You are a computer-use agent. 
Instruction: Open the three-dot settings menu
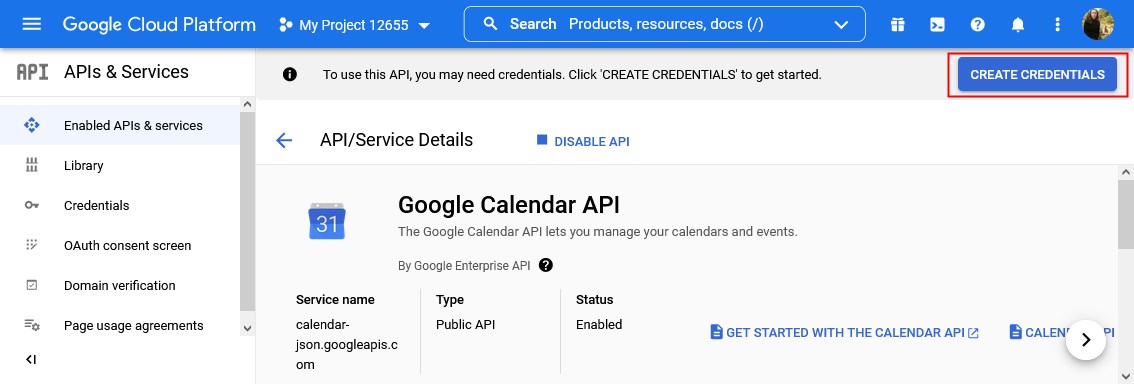click(1057, 25)
